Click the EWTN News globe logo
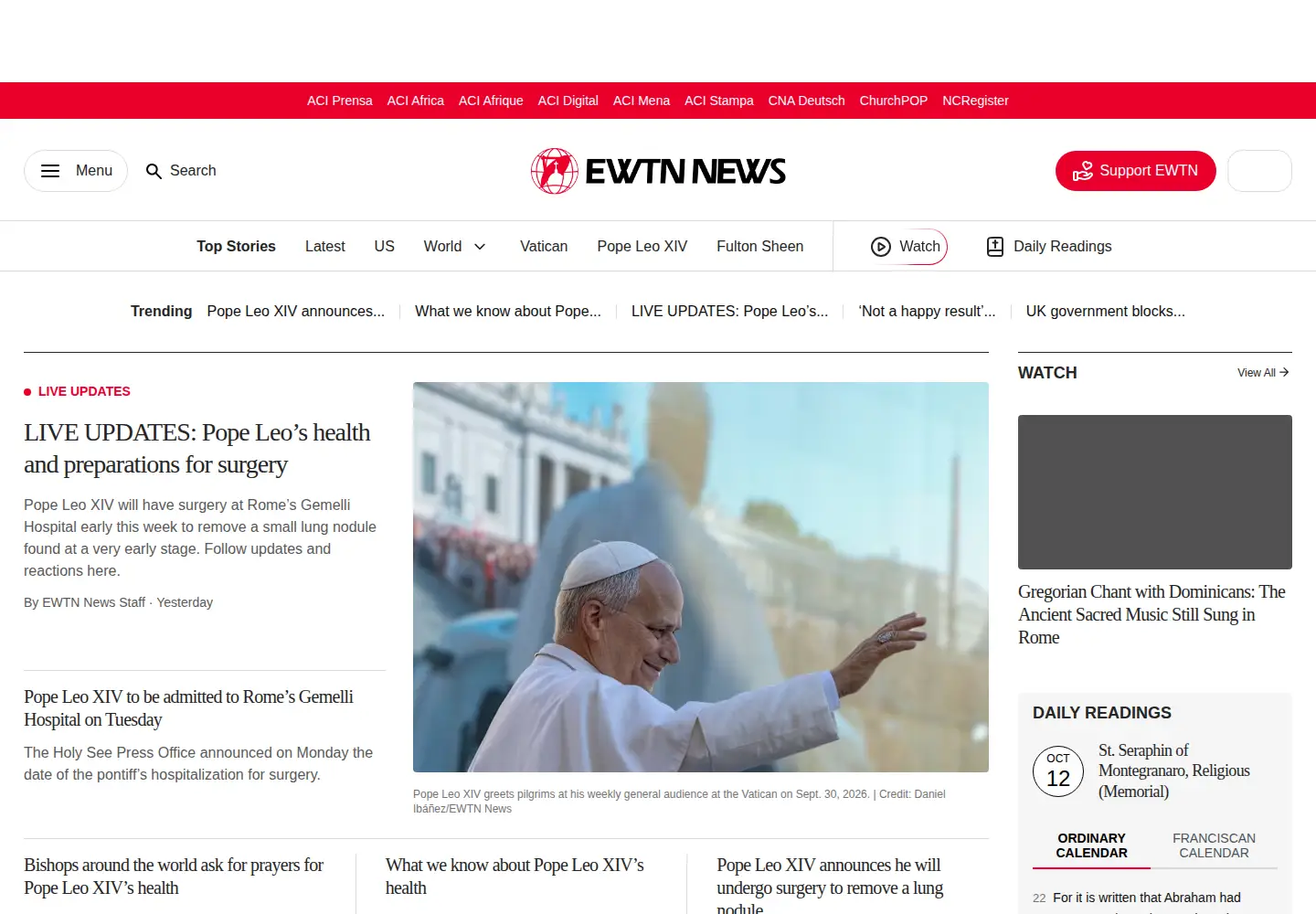 tap(555, 171)
